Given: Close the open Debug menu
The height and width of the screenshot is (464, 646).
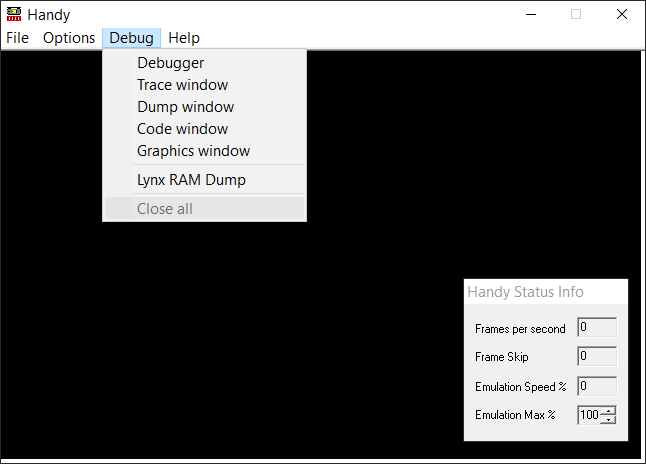Looking at the screenshot, I should [131, 38].
